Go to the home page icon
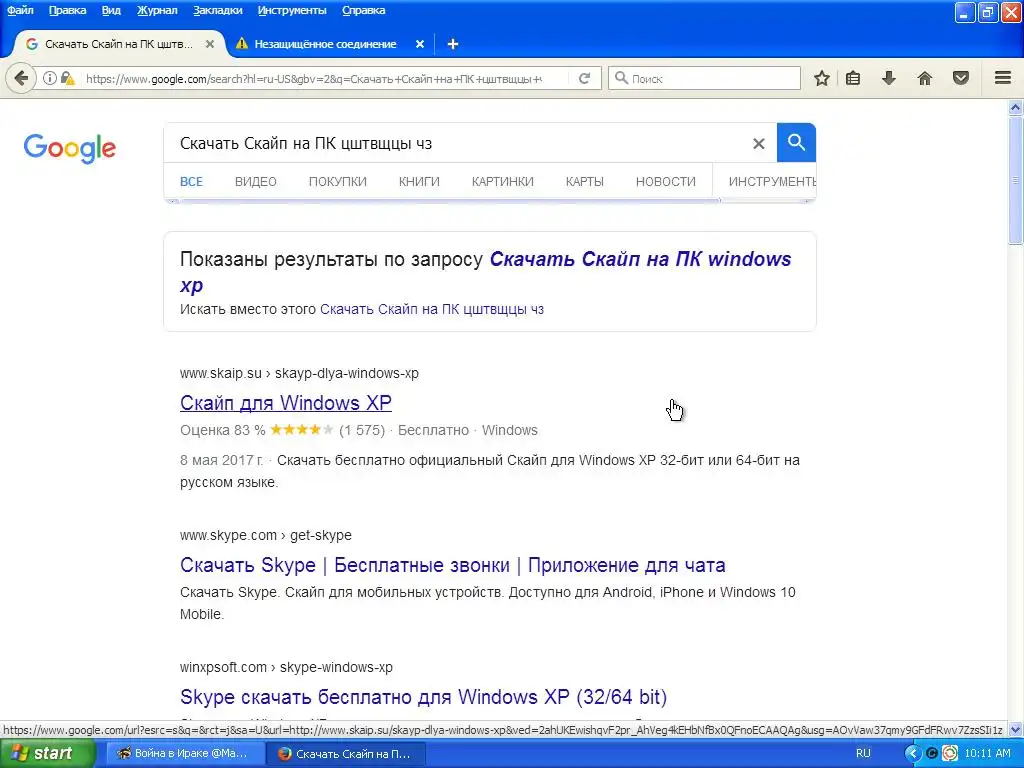This screenshot has height=768, width=1024. 925,78
